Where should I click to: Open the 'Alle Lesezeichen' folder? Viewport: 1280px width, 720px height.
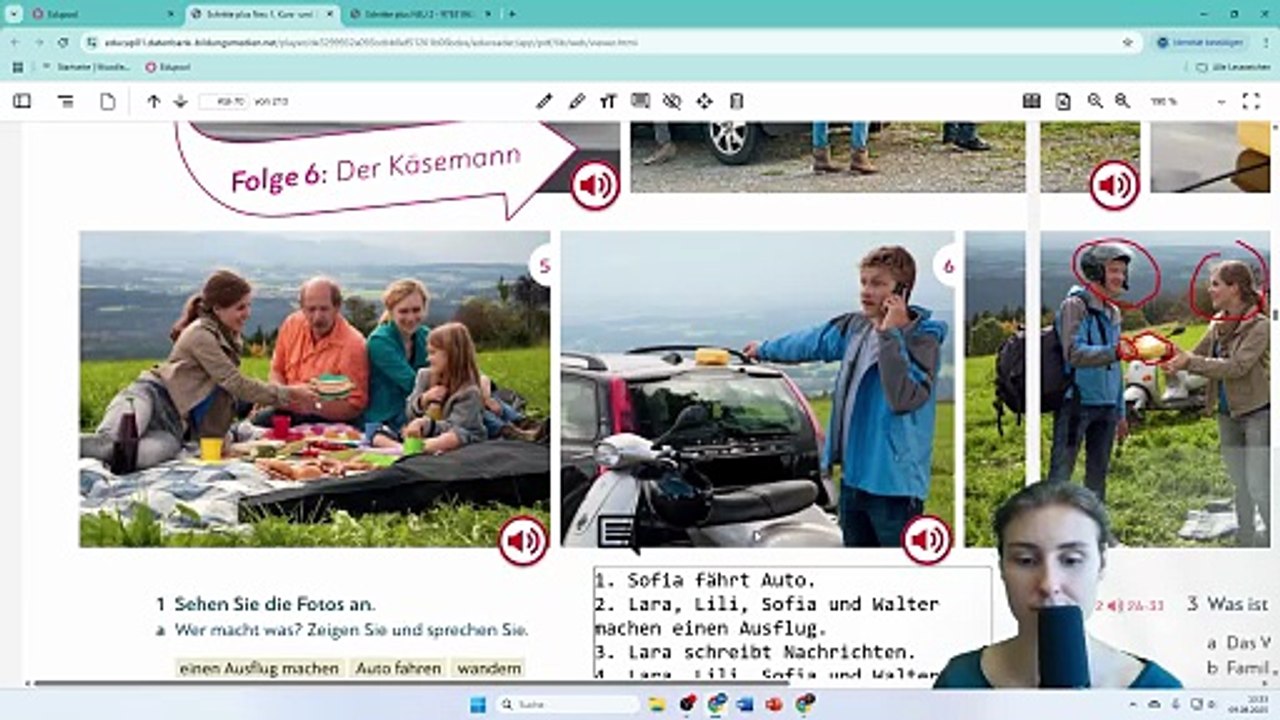point(1232,67)
